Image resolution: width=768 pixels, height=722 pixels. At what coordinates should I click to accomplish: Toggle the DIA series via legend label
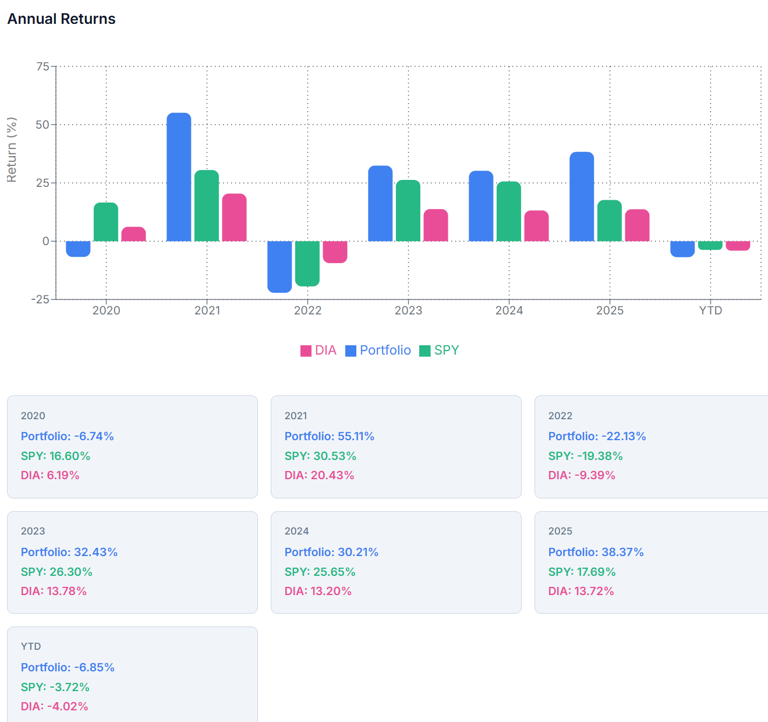pos(326,351)
